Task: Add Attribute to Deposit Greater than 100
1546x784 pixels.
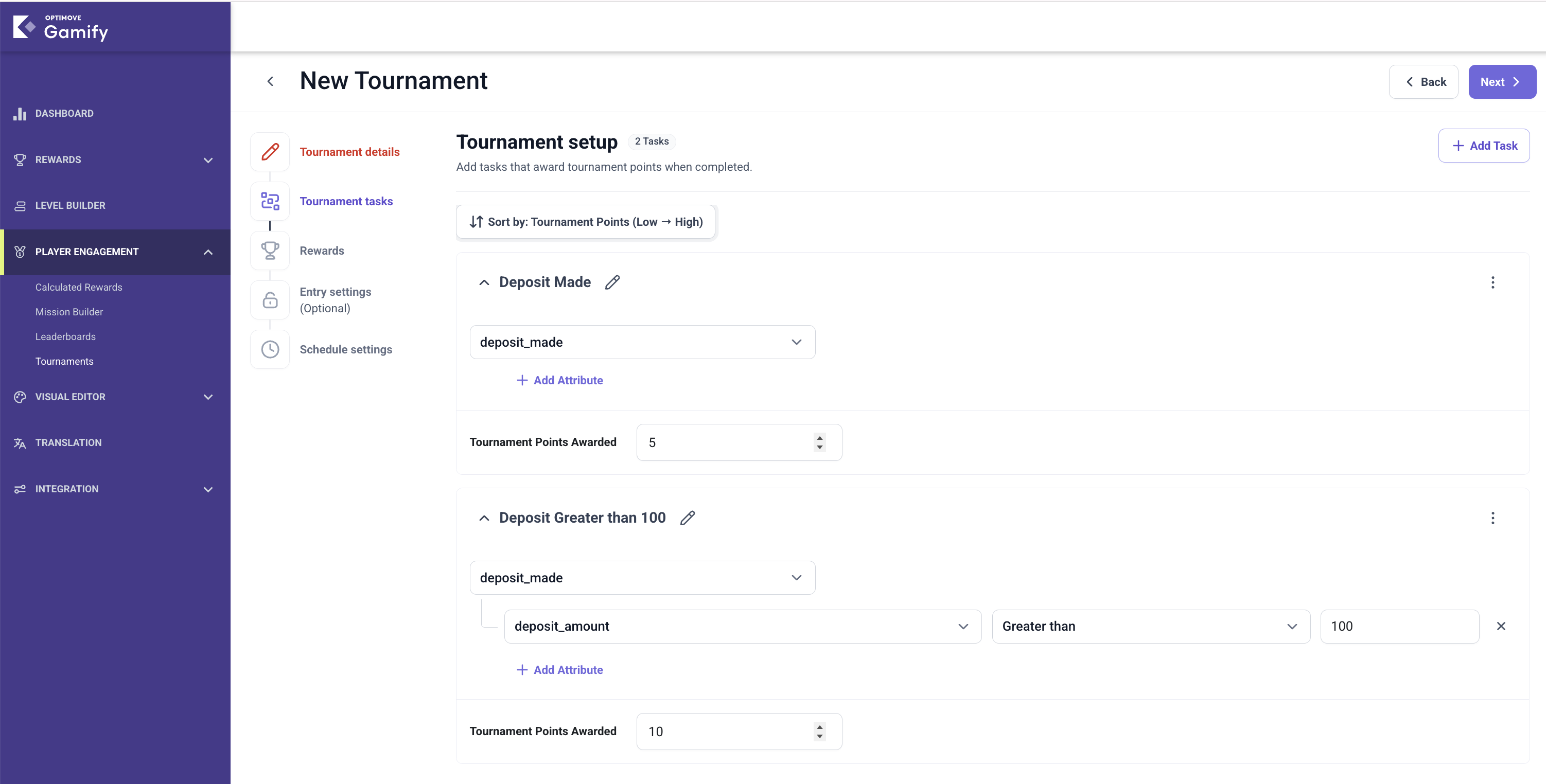Action: (x=559, y=670)
